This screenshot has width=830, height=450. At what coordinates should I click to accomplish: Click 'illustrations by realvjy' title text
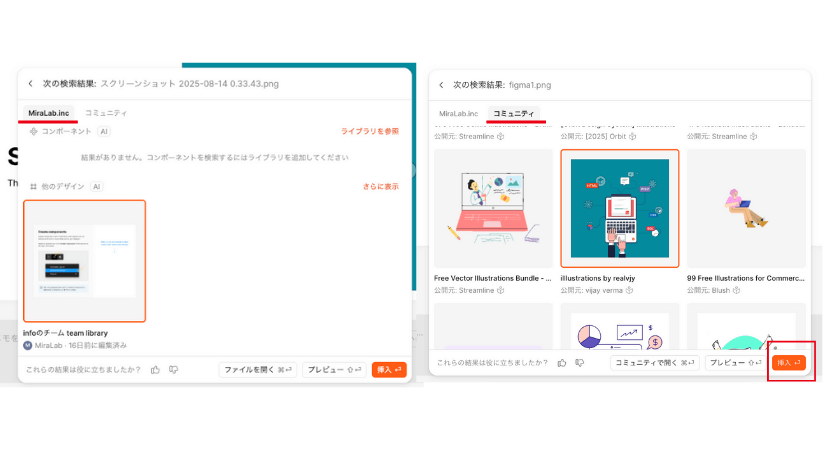point(598,278)
